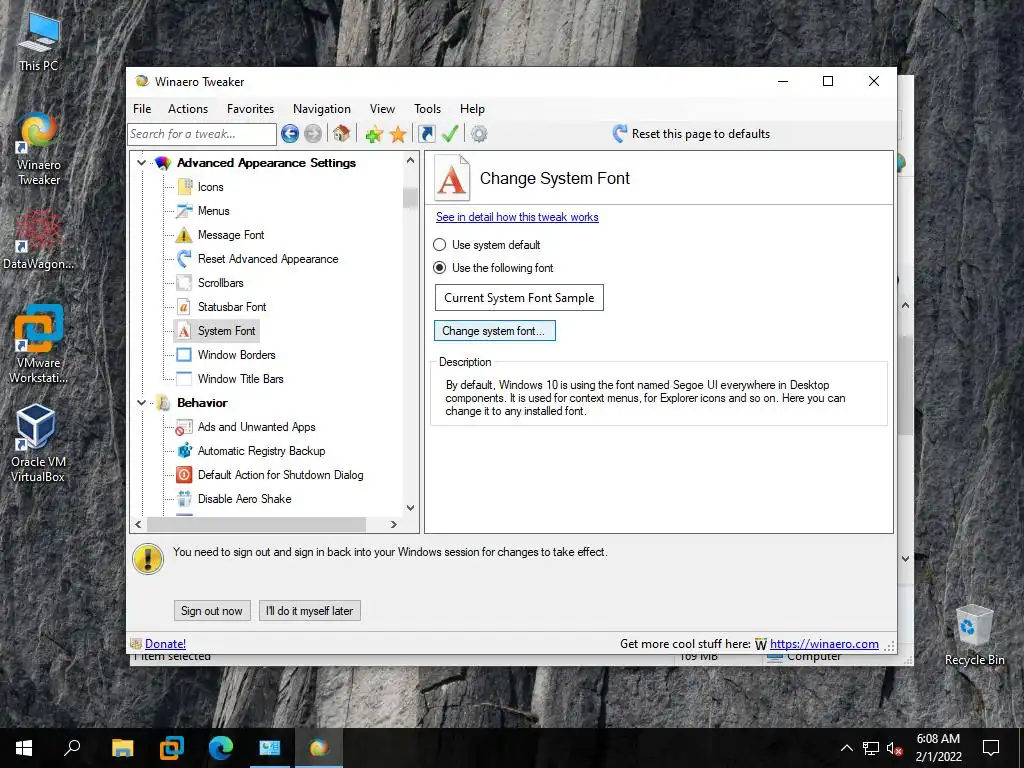Click tree horizontal scroll right arrow

point(393,524)
